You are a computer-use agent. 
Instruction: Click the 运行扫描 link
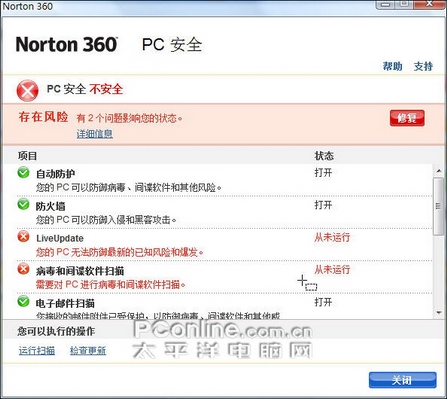tap(37, 351)
